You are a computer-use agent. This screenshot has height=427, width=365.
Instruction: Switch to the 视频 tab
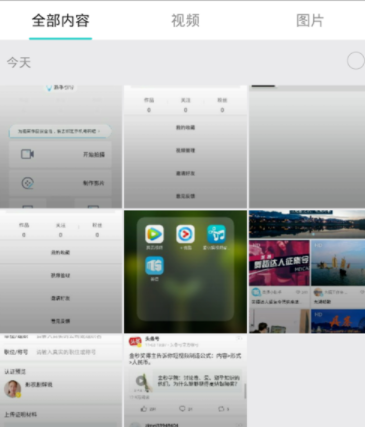tap(185, 21)
